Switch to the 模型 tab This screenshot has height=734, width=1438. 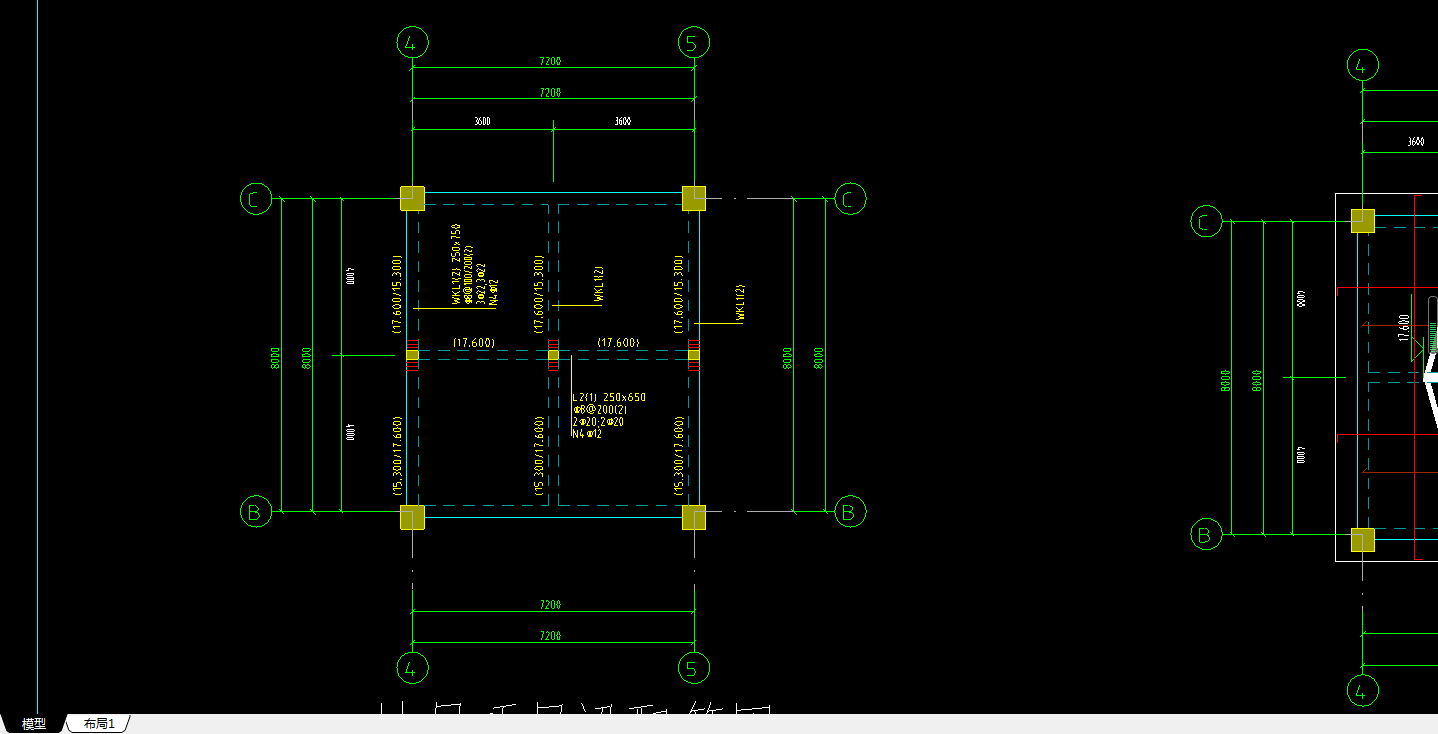[34, 724]
